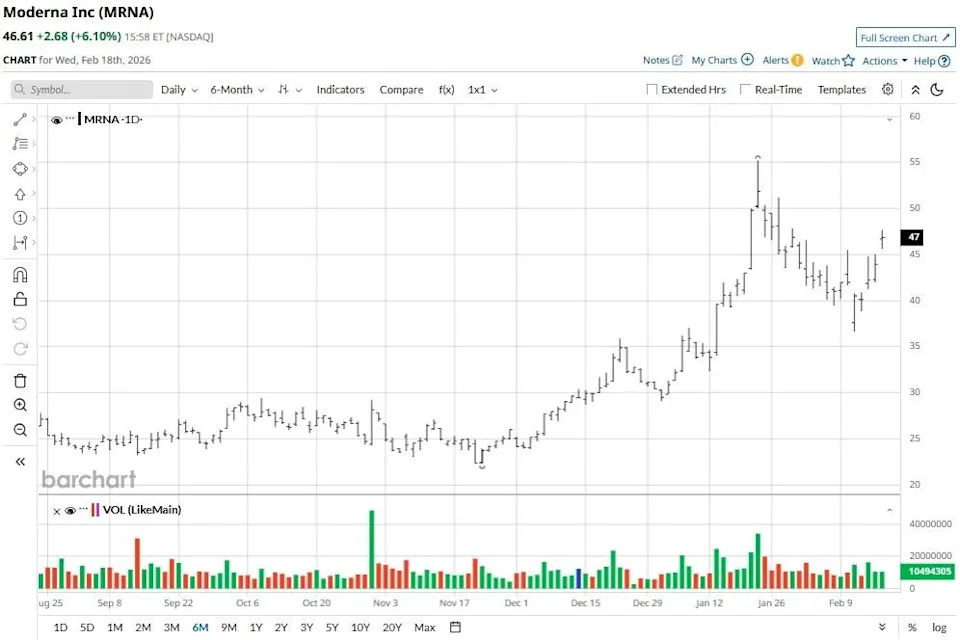Open the Templates menu
The height and width of the screenshot is (640, 960).
(841, 90)
